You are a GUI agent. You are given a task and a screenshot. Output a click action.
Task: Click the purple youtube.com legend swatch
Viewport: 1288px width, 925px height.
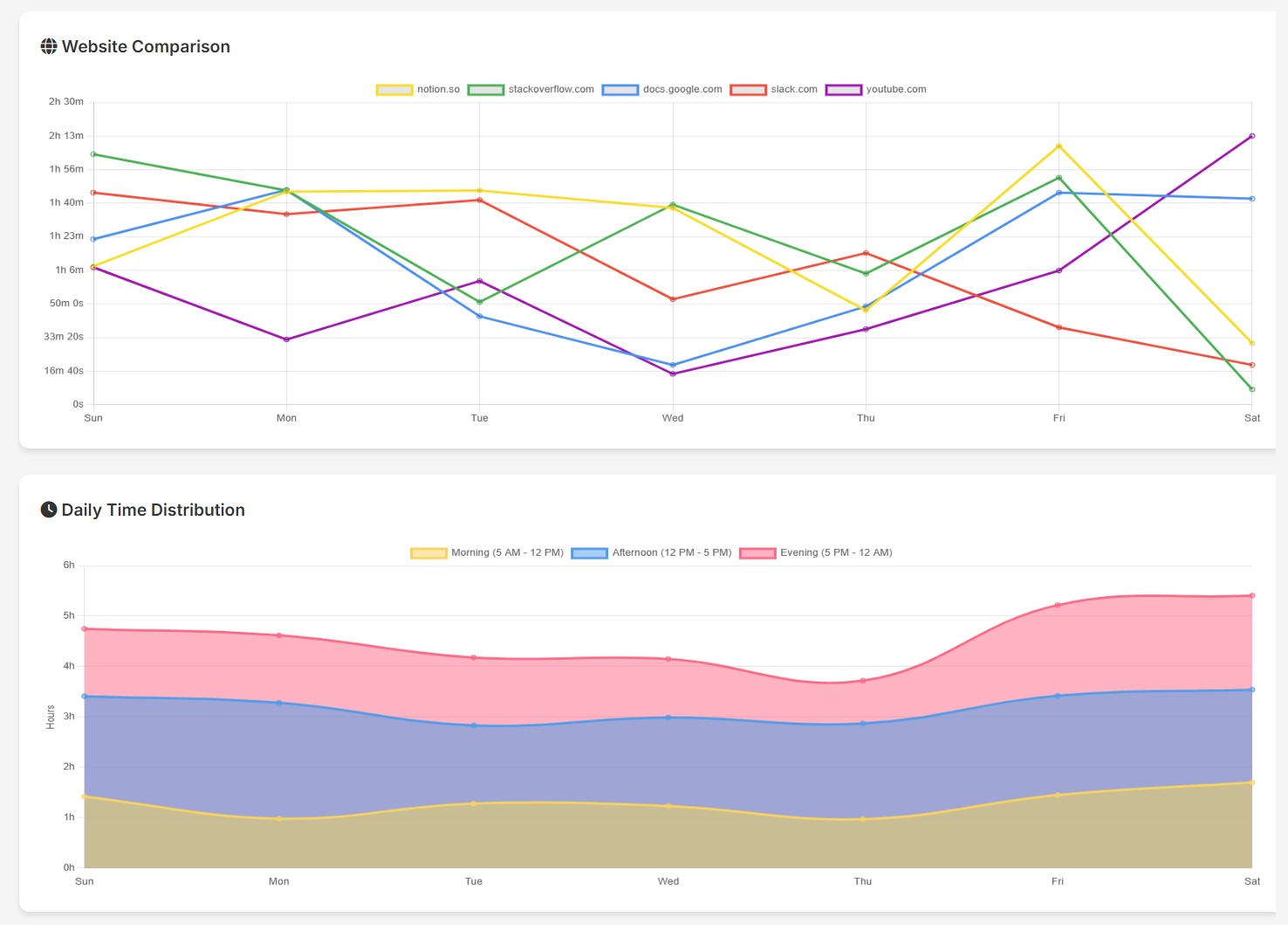[844, 90]
